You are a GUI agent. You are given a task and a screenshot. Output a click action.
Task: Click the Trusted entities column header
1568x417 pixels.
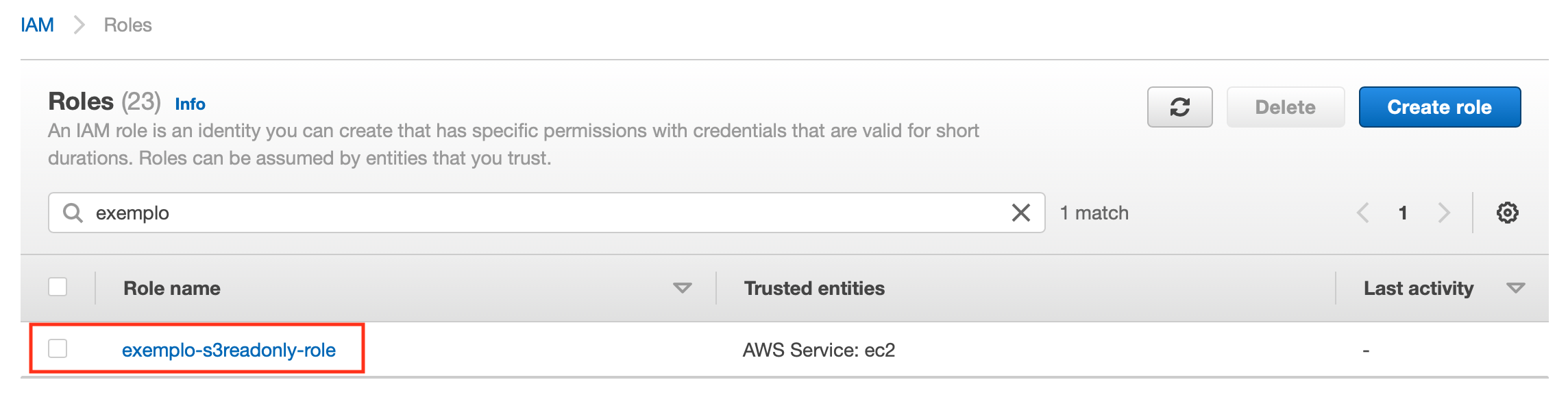coord(814,288)
